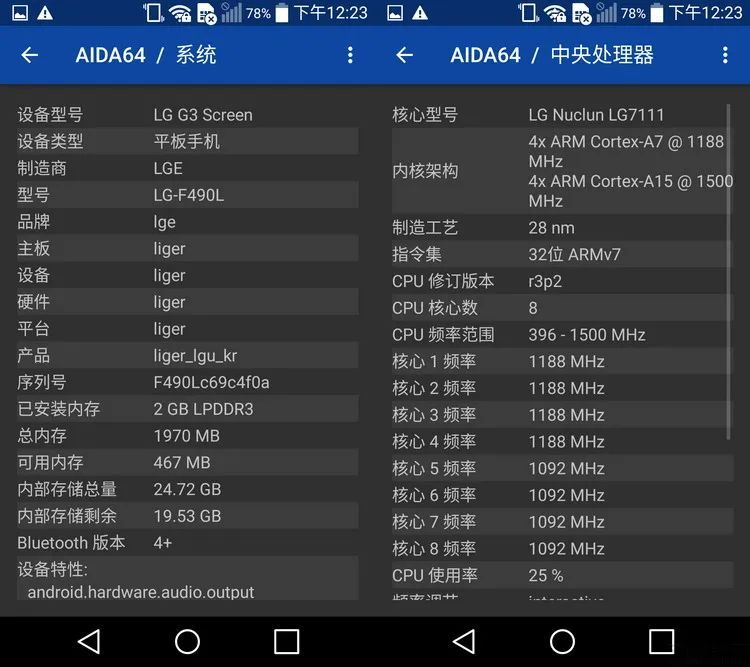The height and width of the screenshot is (667, 750).
Task: Select the "396 - 1500 MHz" frequency range
Action: (587, 335)
